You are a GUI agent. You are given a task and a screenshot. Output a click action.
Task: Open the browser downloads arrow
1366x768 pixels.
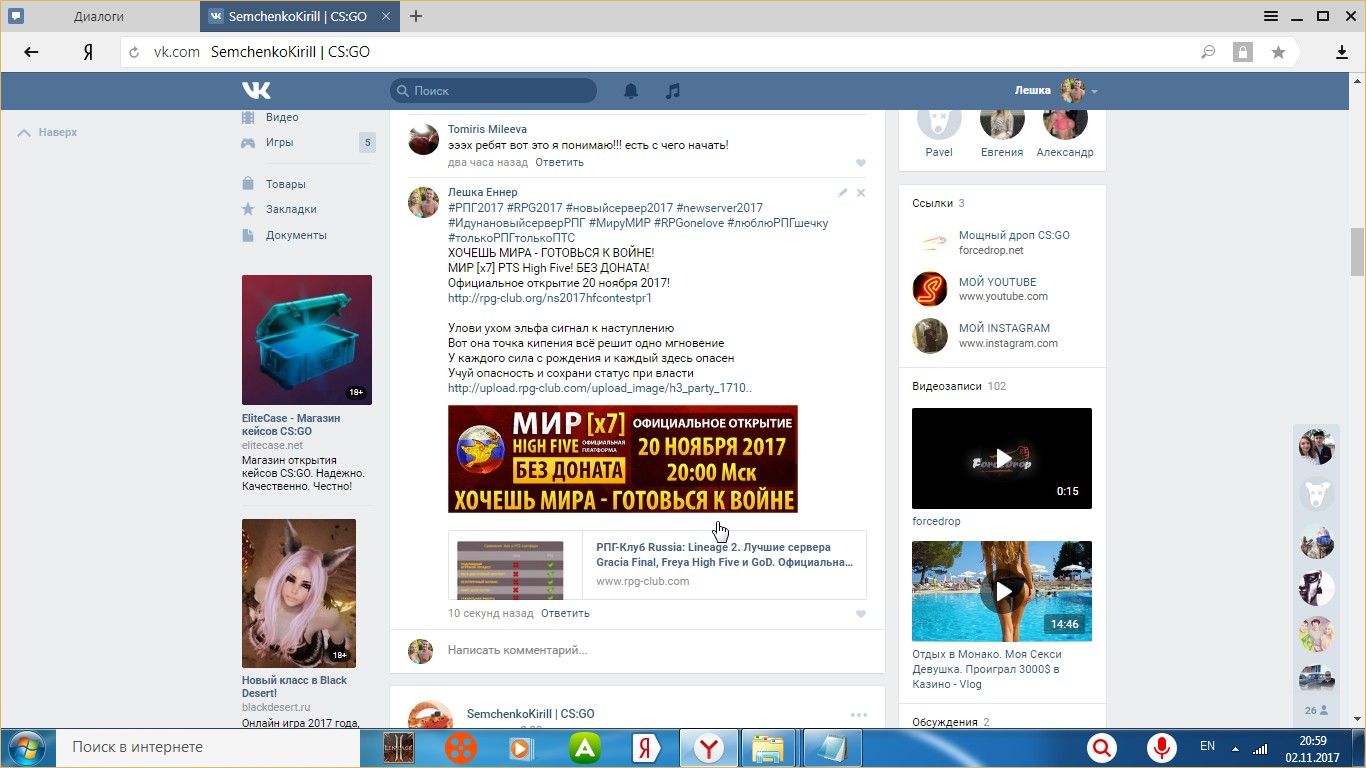coord(1342,52)
